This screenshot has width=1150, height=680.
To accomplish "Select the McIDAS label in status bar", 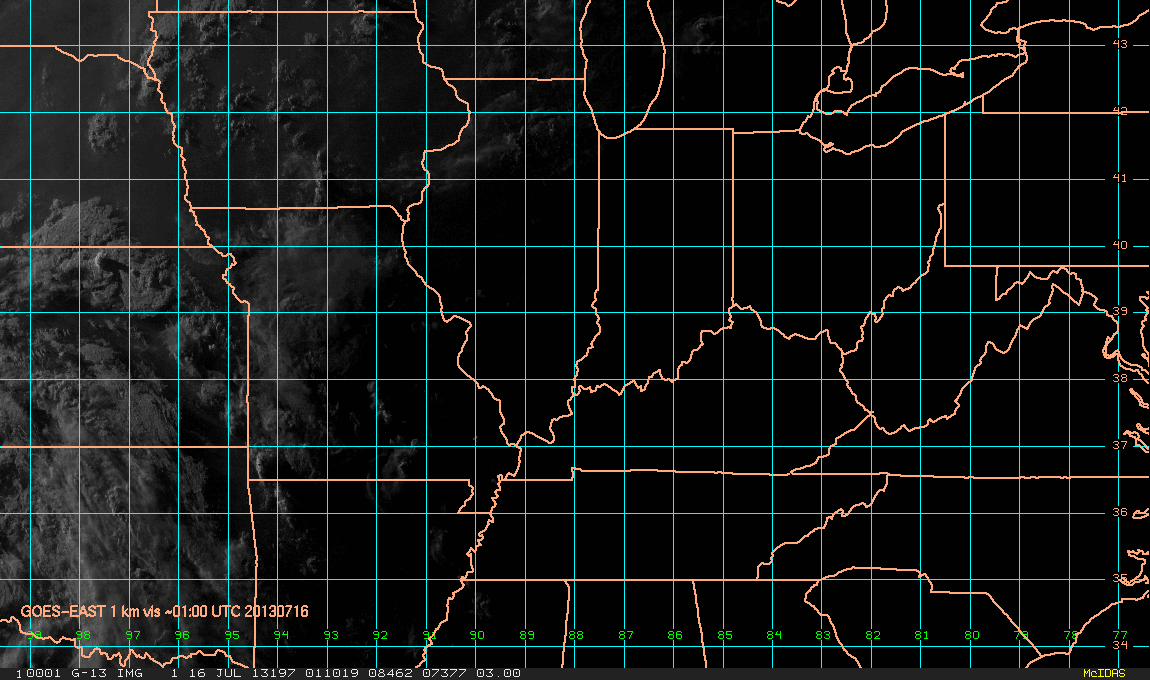I will [x=1104, y=673].
